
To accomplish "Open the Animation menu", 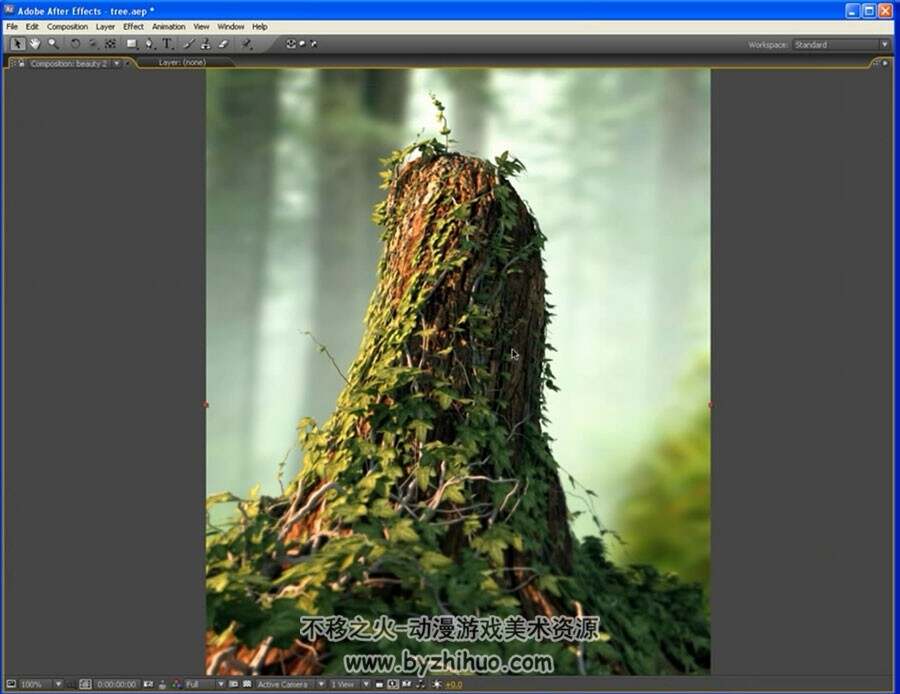I will point(168,26).
